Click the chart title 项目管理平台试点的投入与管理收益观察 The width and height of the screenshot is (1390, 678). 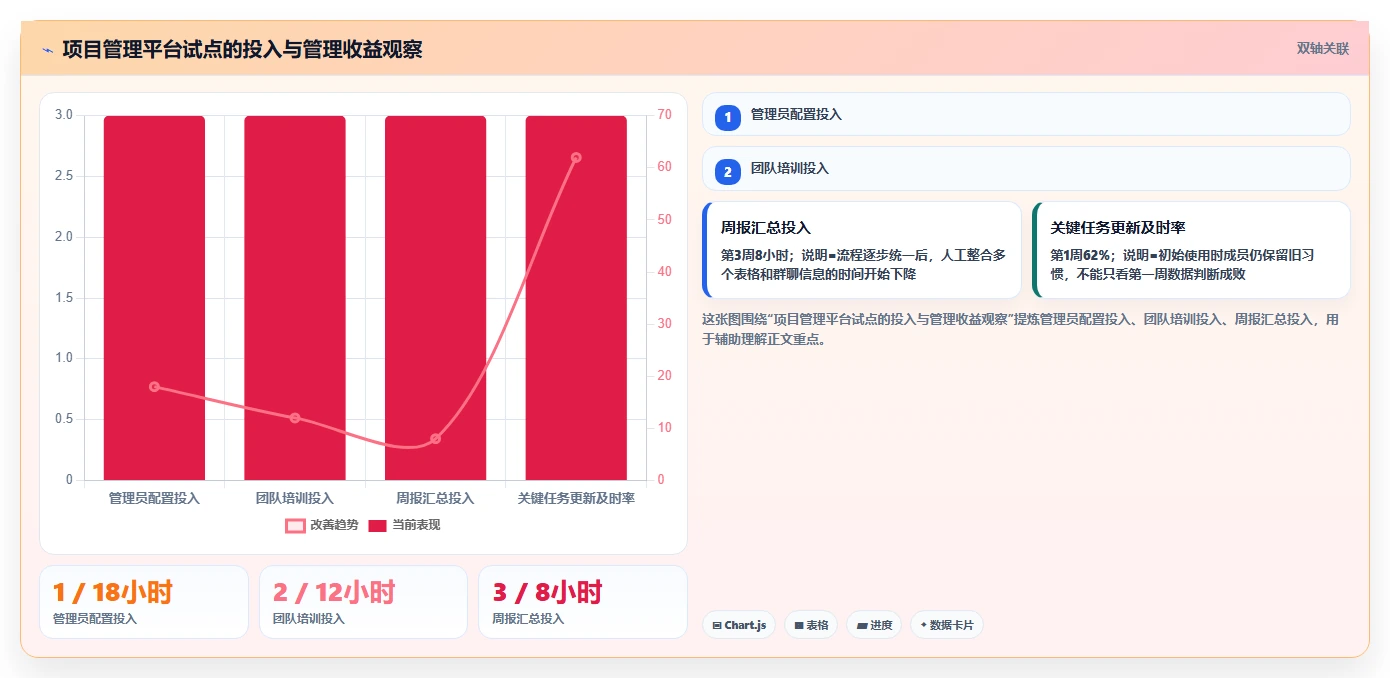coord(242,50)
